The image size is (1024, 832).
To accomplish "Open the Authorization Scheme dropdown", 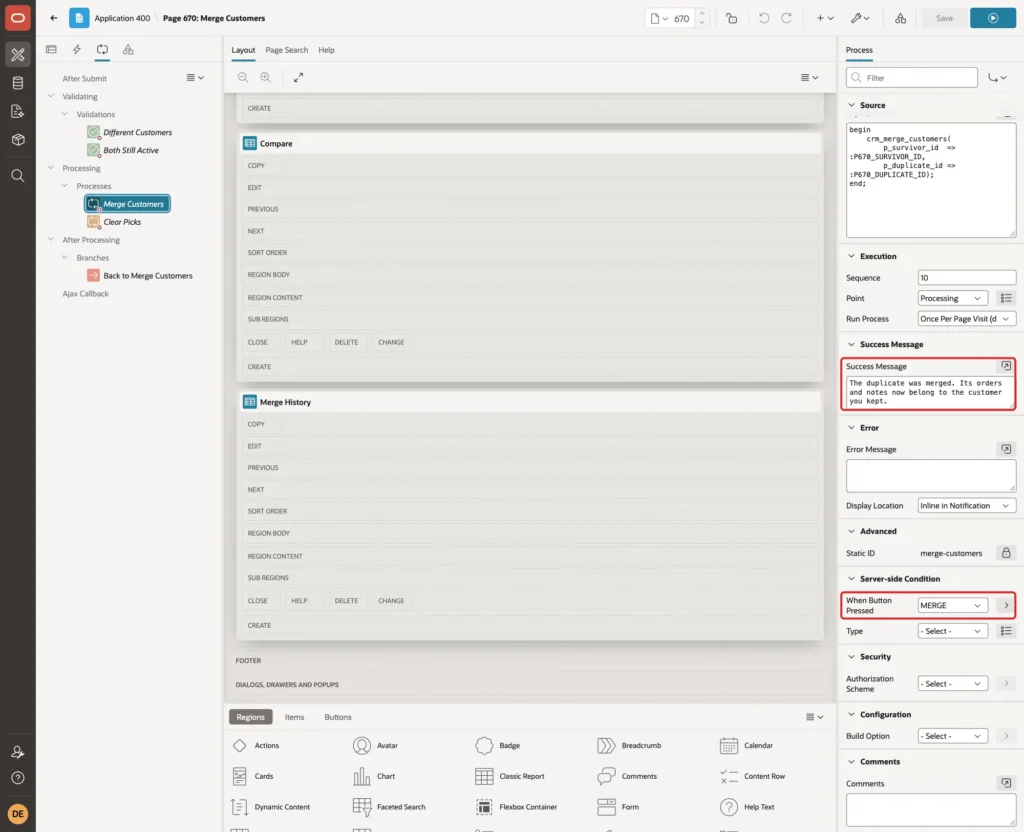I will coord(952,684).
